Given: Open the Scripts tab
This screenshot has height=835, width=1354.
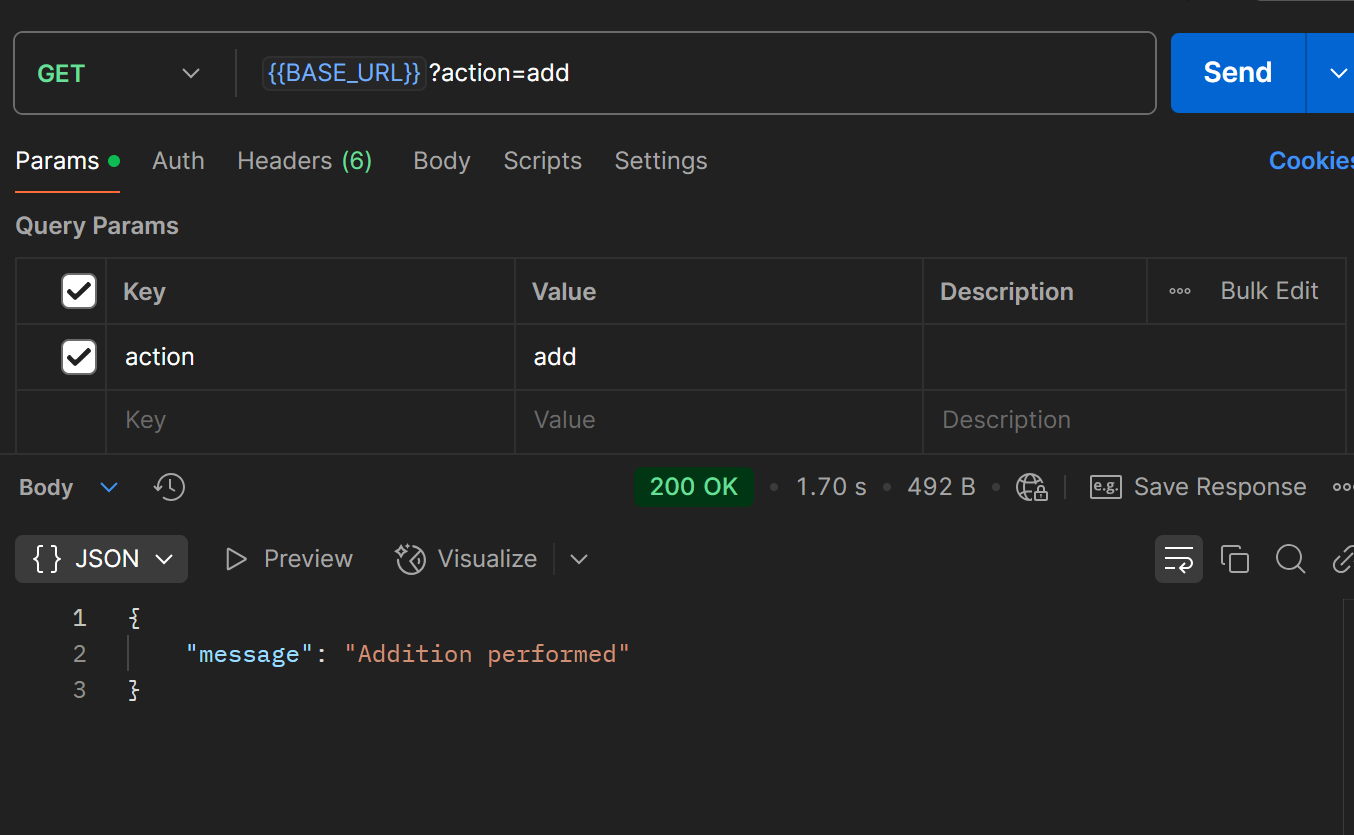Looking at the screenshot, I should [542, 161].
